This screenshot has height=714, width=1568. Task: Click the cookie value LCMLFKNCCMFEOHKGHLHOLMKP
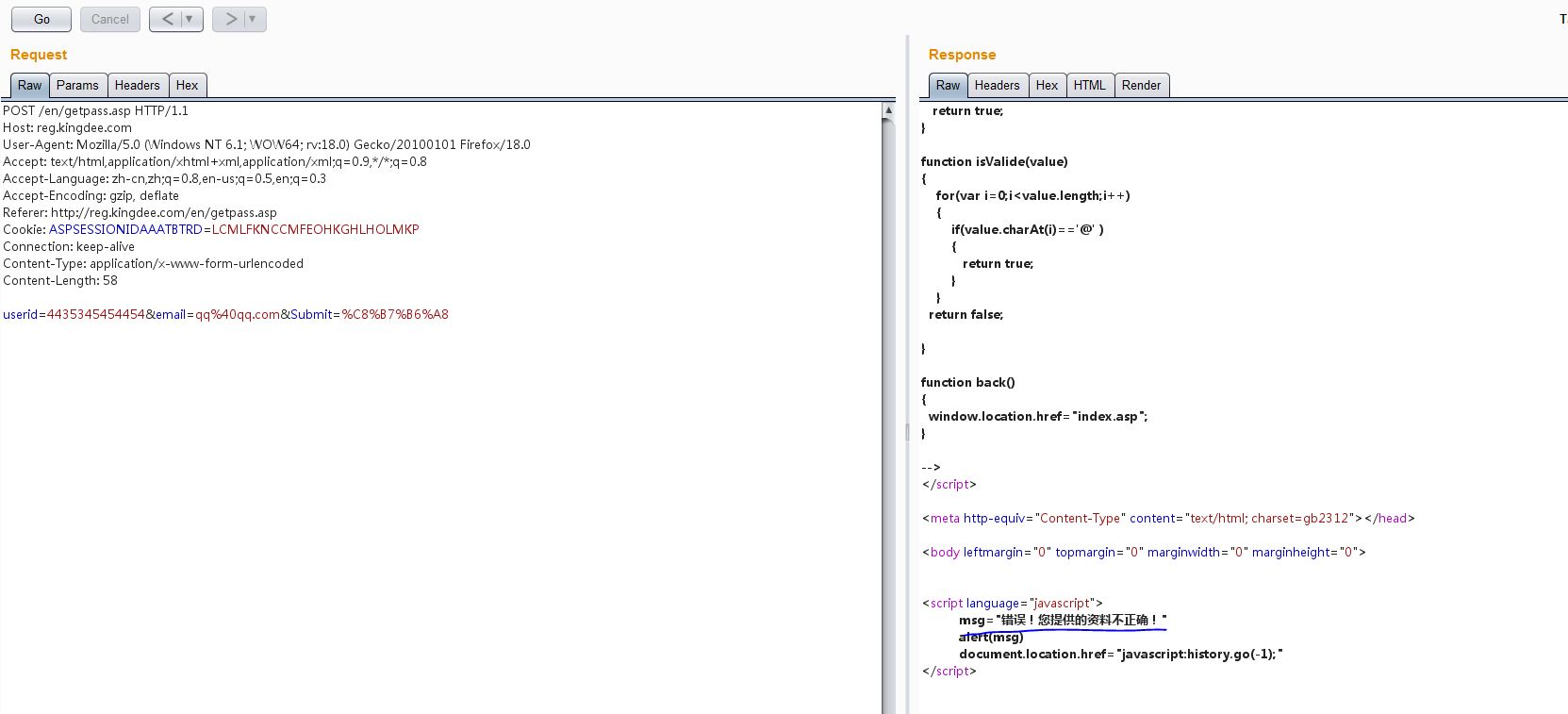[x=315, y=229]
